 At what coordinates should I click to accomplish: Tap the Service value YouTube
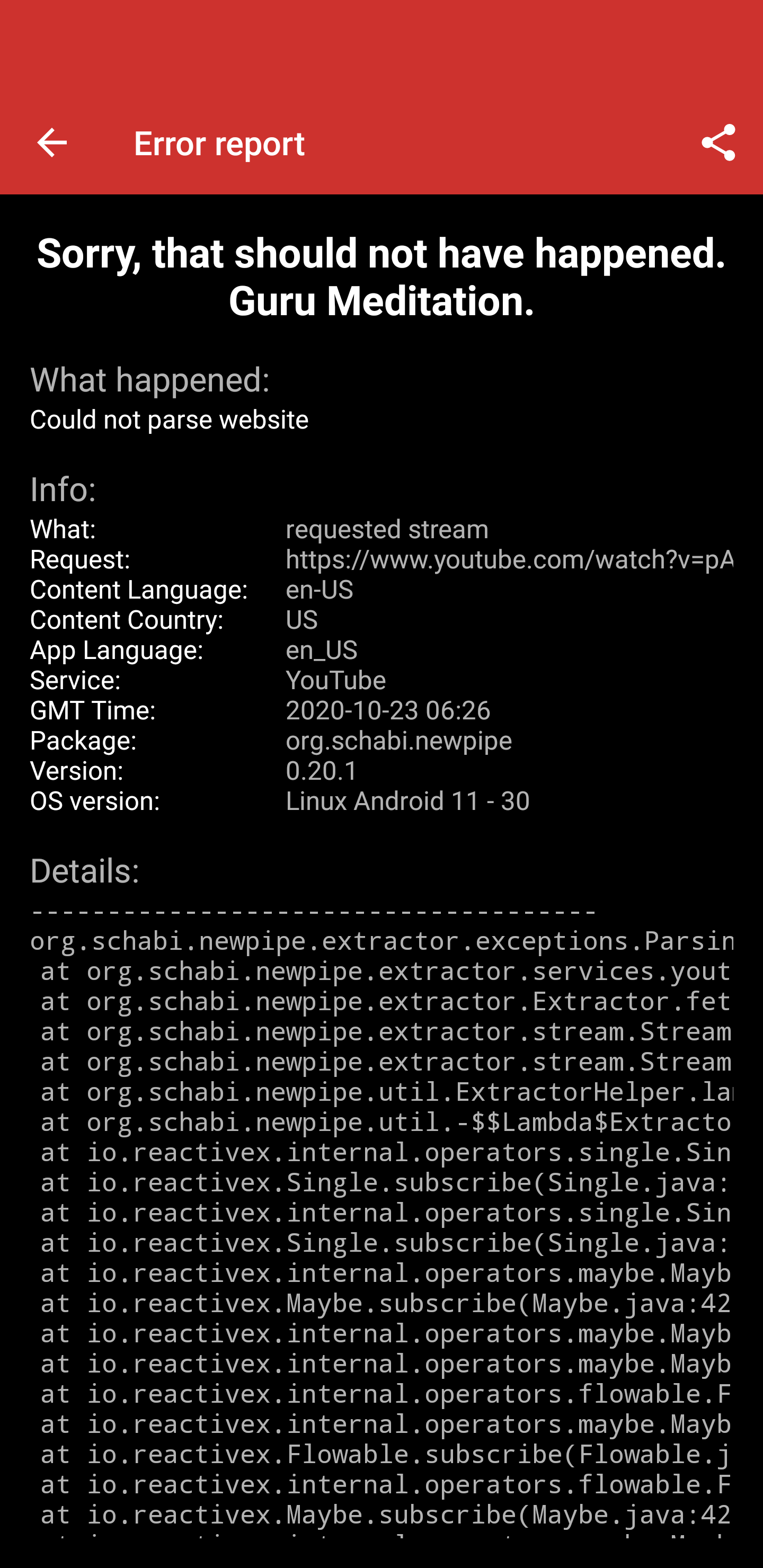point(335,680)
